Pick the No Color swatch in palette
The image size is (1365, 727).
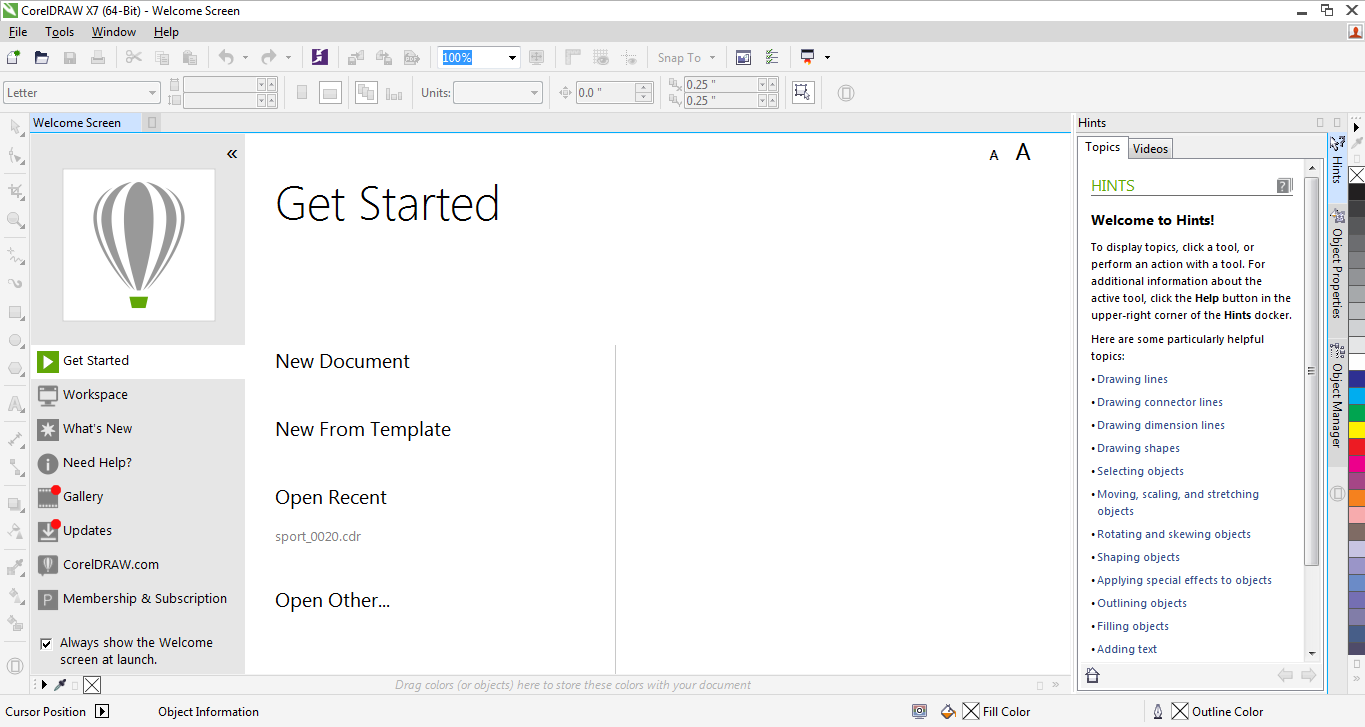tap(1357, 175)
